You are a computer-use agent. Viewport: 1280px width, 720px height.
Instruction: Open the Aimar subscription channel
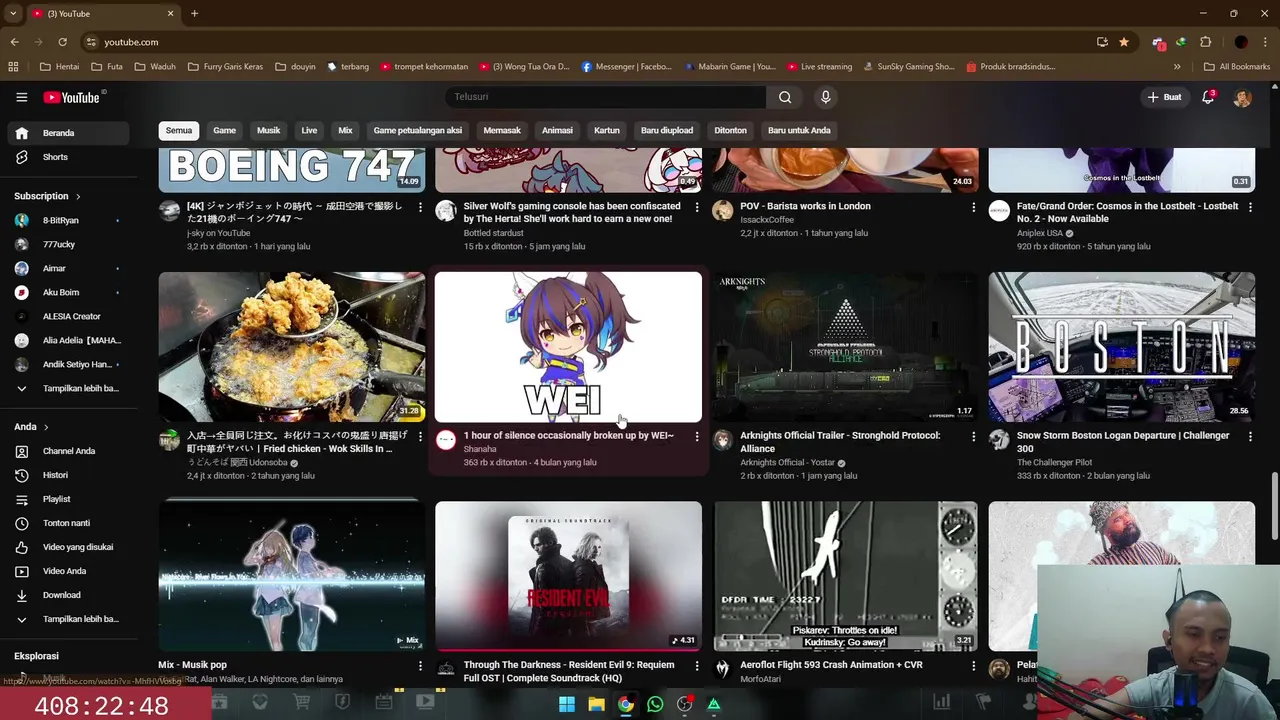(68, 268)
